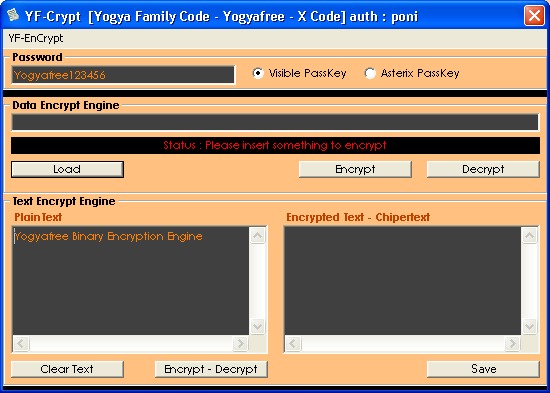Click Encrypted Text horizontal scroll left arrow
This screenshot has height=393, width=550.
click(293, 343)
